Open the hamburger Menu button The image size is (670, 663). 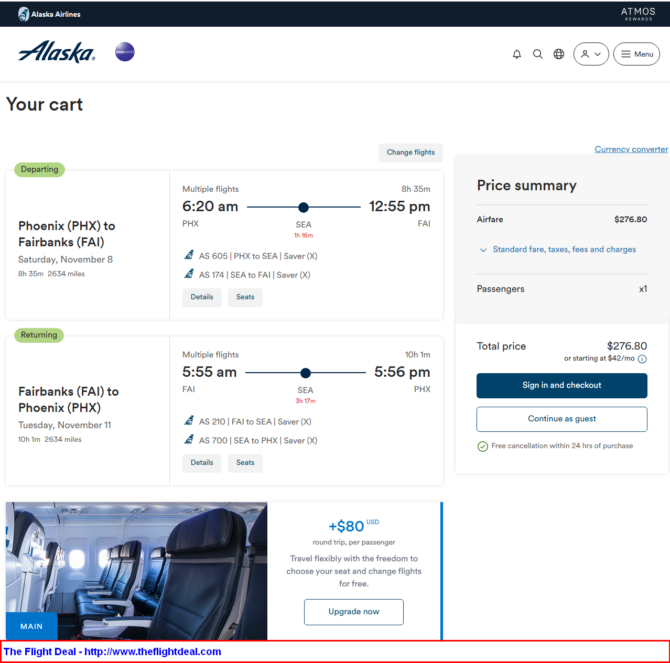[637, 54]
